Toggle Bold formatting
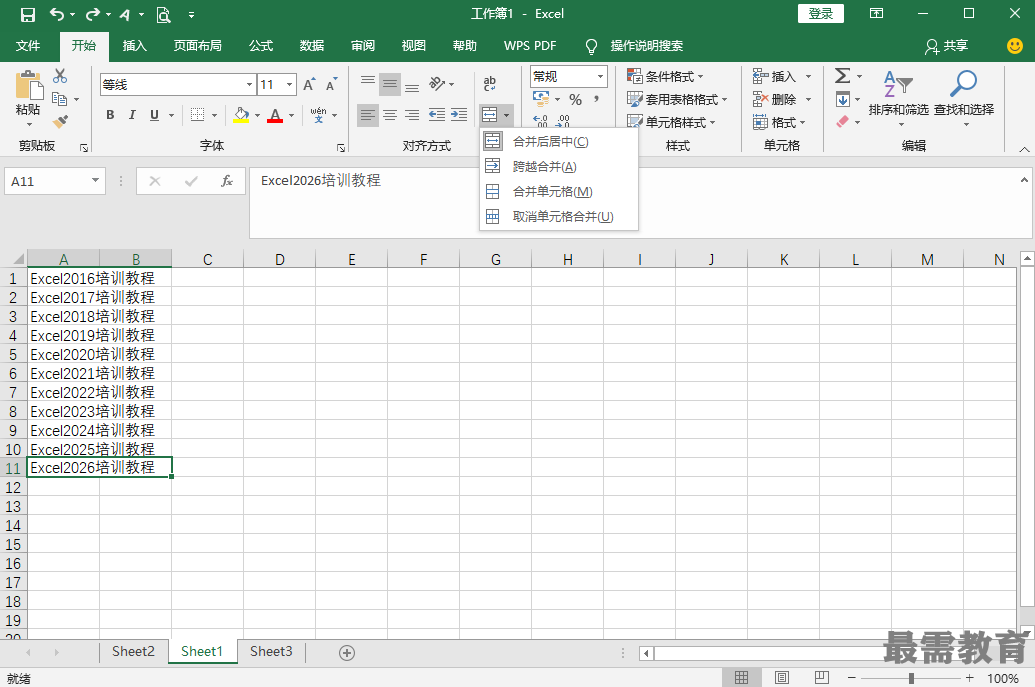Screen dimensions: 1035x687 coord(110,115)
